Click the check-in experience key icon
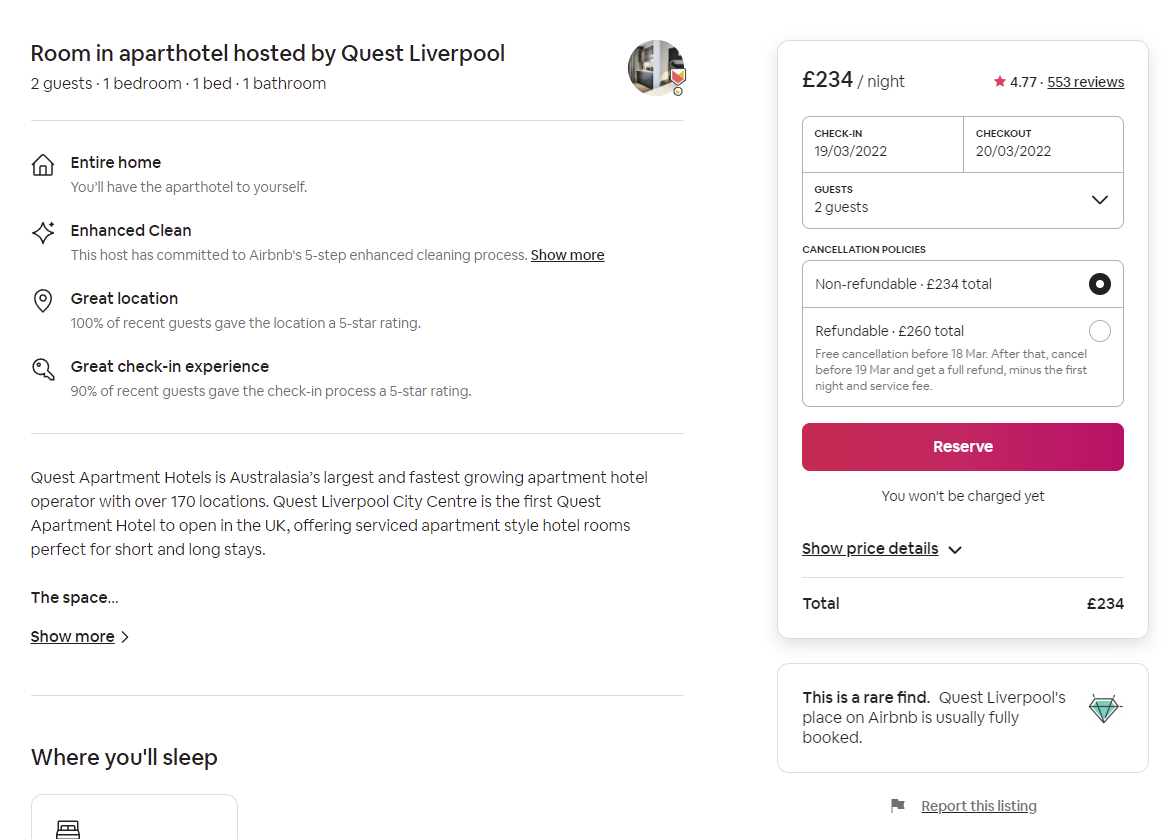The height and width of the screenshot is (839, 1169). point(43,368)
